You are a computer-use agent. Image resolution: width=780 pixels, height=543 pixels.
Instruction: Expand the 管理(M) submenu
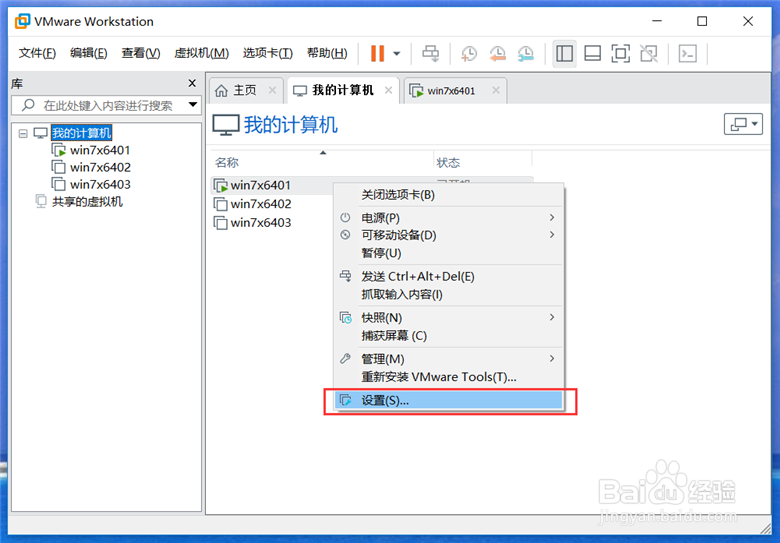449,359
